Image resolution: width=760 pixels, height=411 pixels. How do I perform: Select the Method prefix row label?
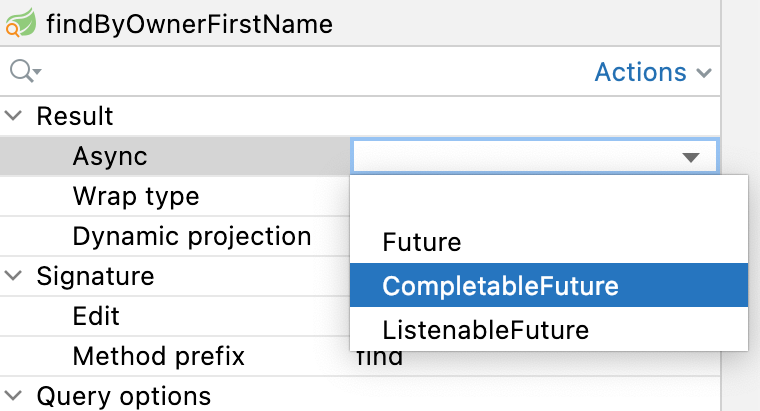click(158, 356)
